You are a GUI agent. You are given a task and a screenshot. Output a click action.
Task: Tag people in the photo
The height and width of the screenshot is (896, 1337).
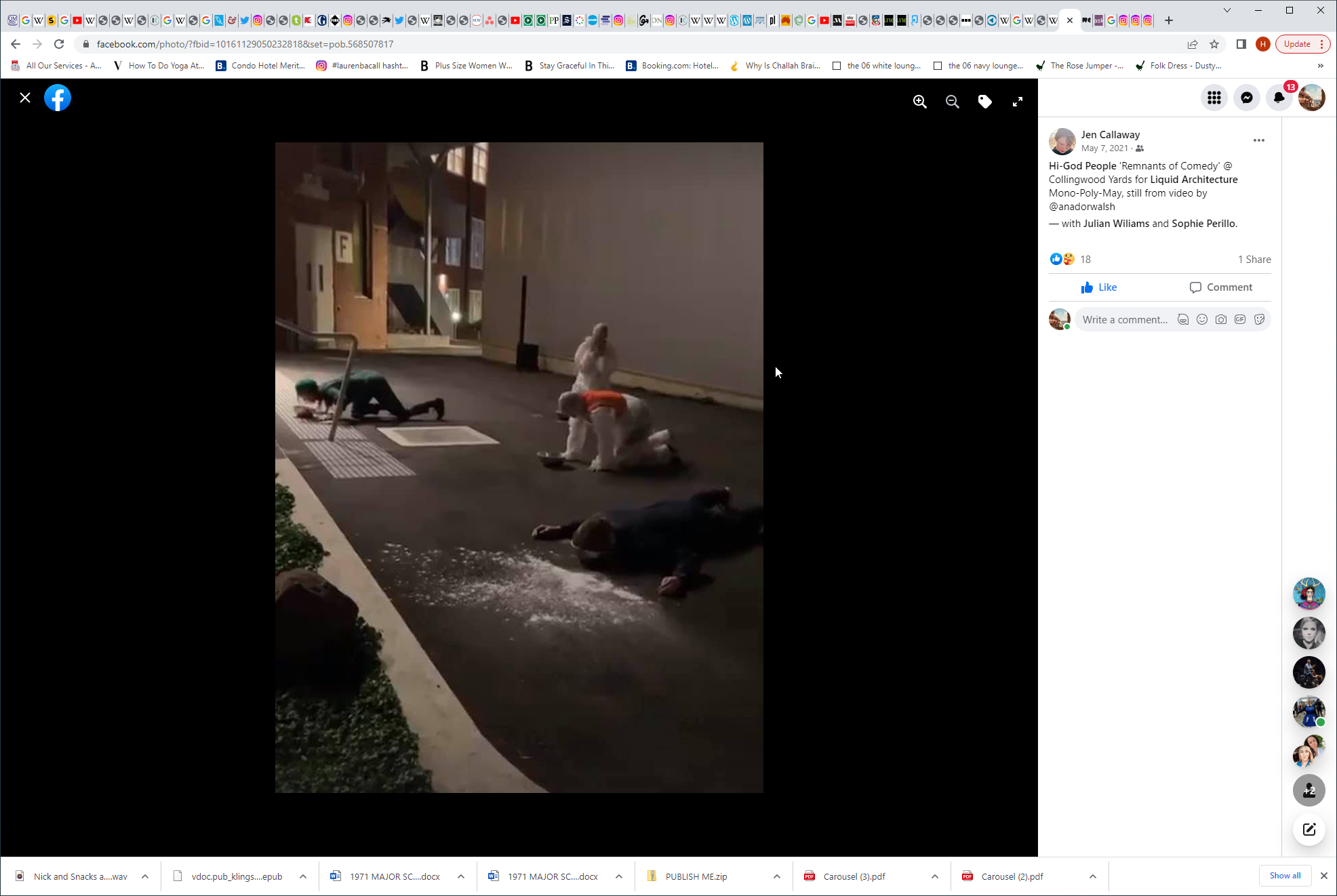click(x=984, y=102)
